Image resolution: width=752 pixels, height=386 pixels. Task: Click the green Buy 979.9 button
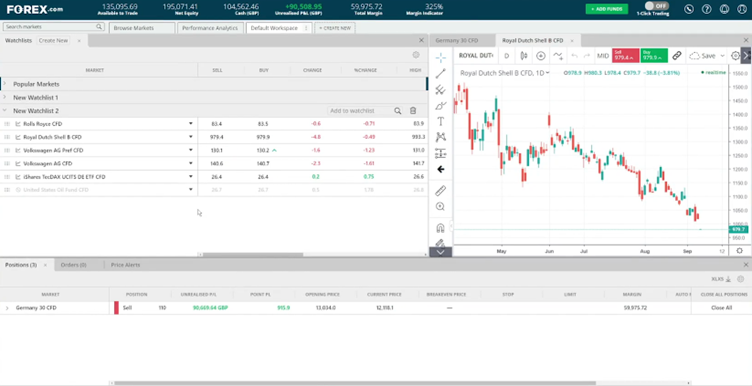click(x=654, y=56)
